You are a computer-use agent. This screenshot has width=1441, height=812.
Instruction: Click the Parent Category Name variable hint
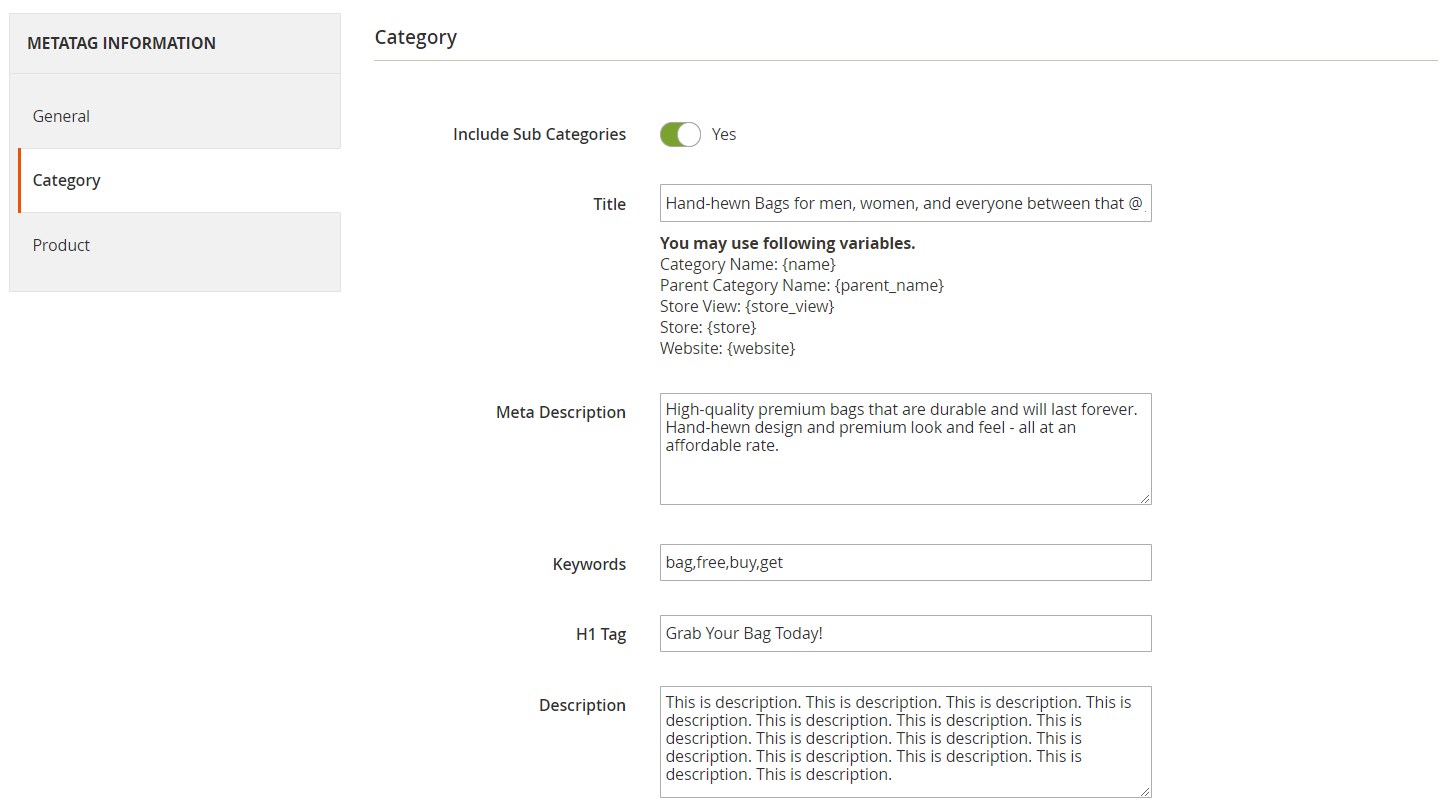801,285
